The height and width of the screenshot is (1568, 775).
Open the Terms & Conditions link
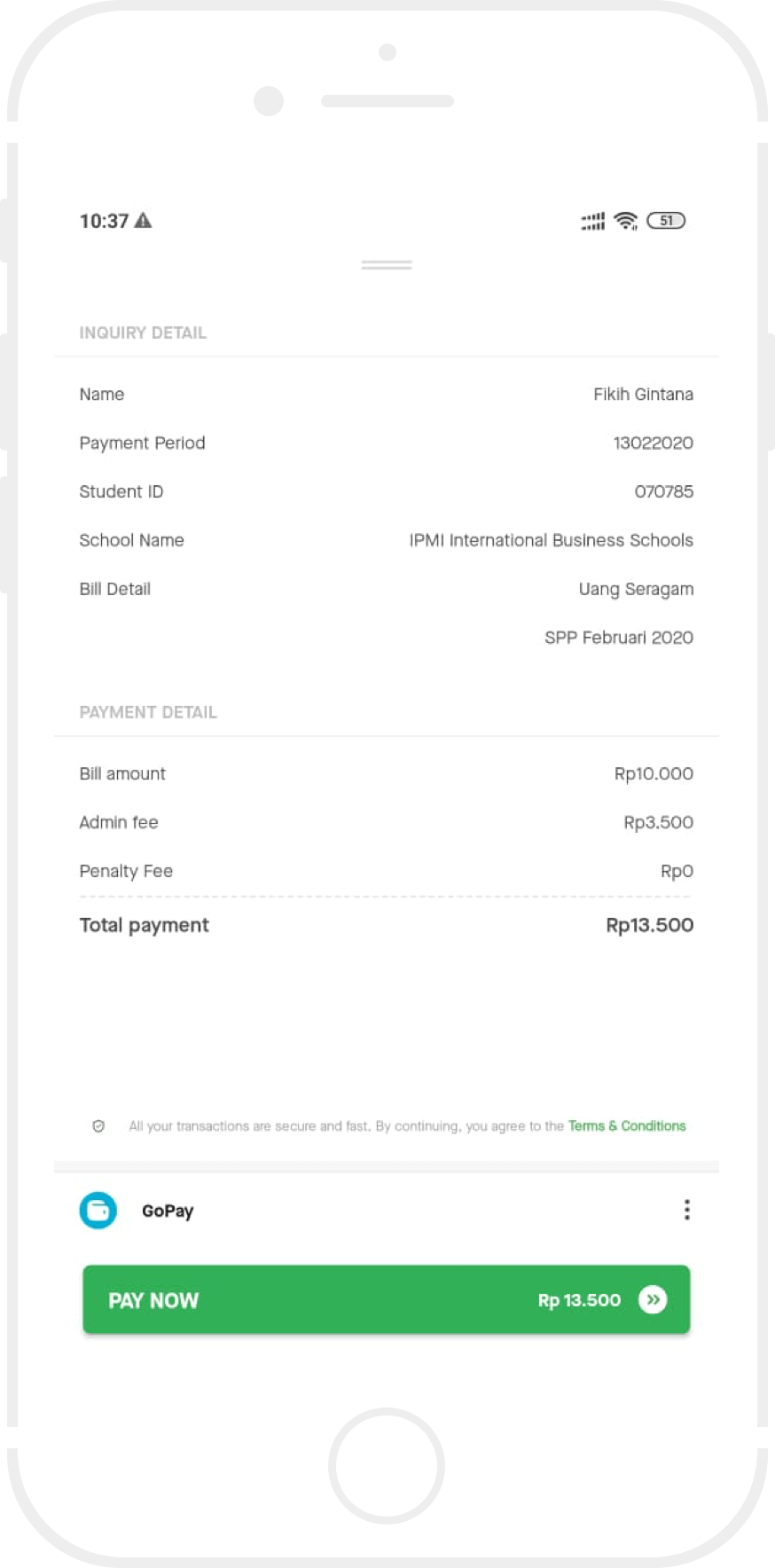click(x=627, y=1126)
